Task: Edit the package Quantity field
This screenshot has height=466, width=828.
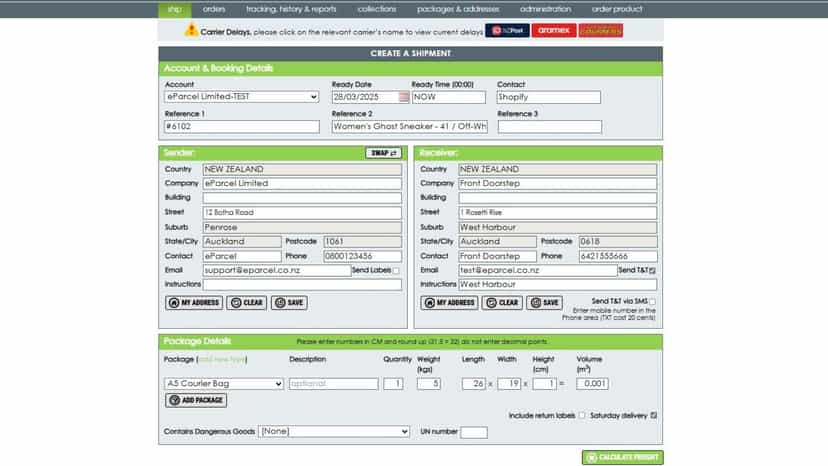Action: pos(393,384)
